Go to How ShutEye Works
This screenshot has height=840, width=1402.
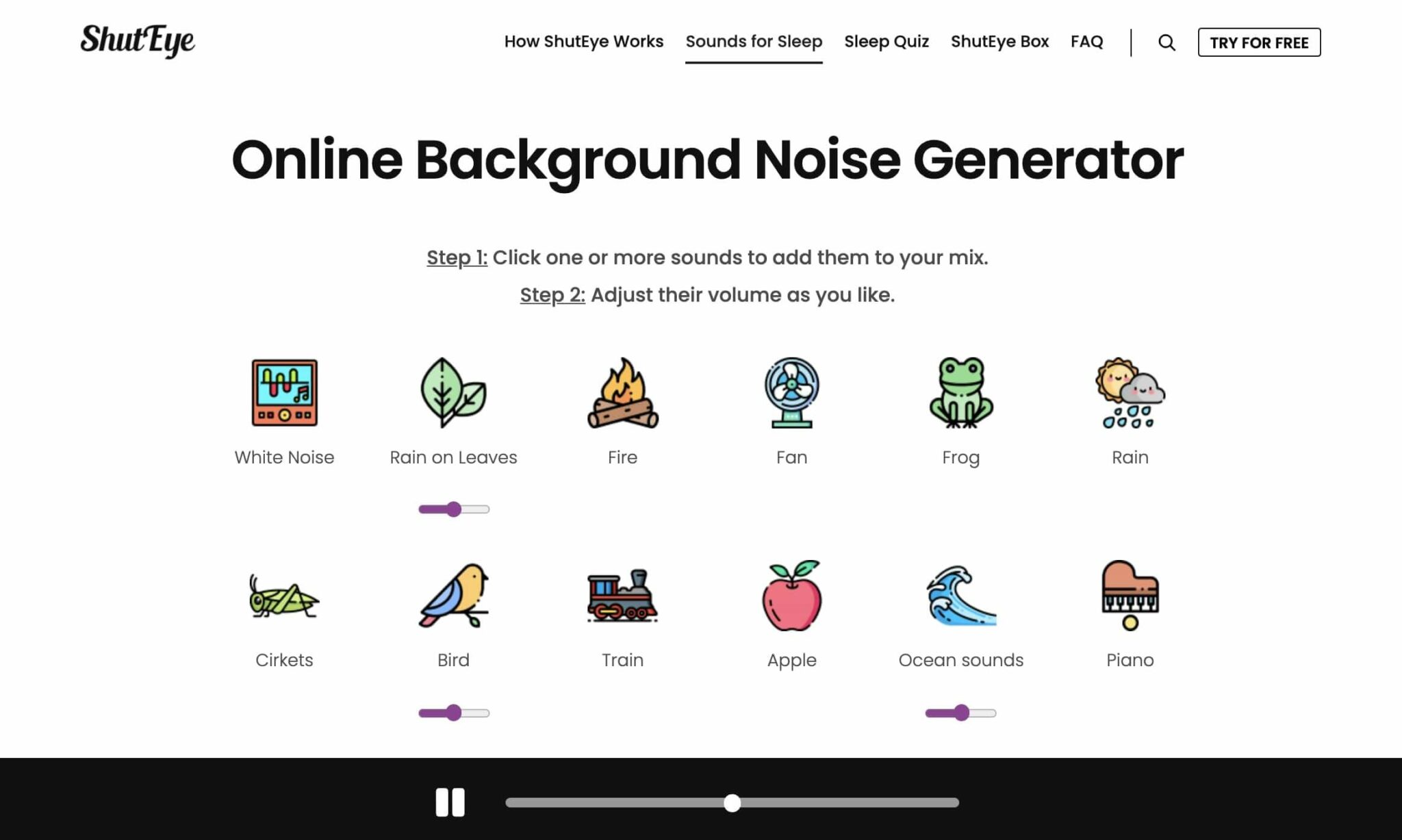point(583,42)
